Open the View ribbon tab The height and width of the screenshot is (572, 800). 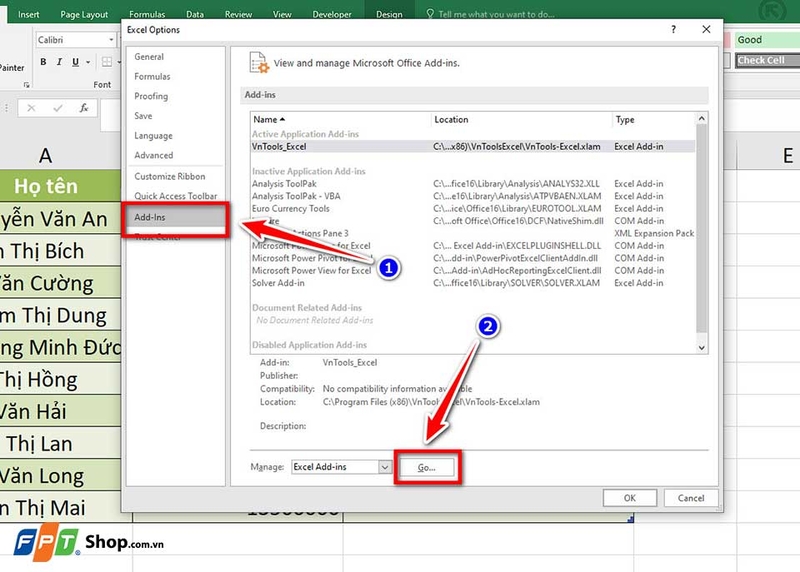tap(282, 14)
